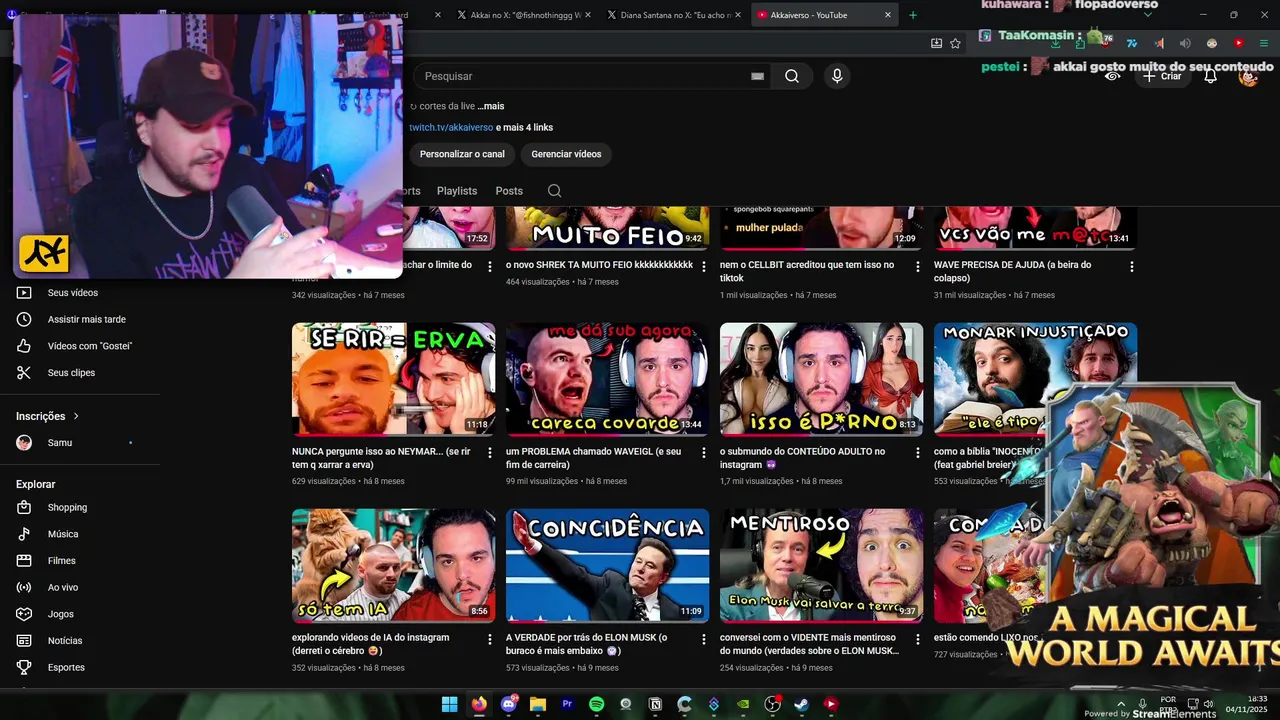Open more options for the ELON MUSK truth video
Screen dimensions: 1280x720
pyautogui.click(x=704, y=639)
